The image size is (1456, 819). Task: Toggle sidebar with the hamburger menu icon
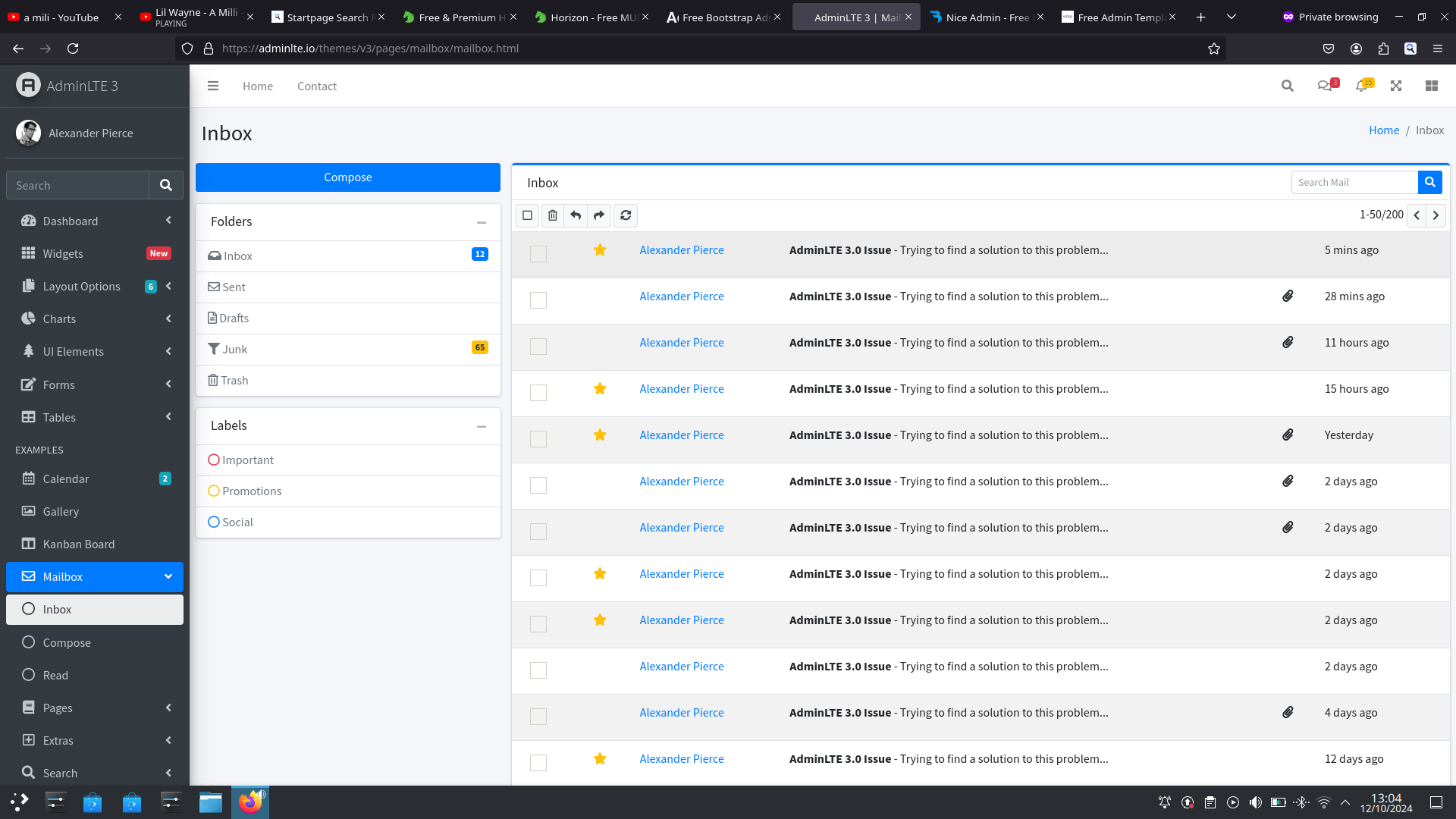click(213, 86)
